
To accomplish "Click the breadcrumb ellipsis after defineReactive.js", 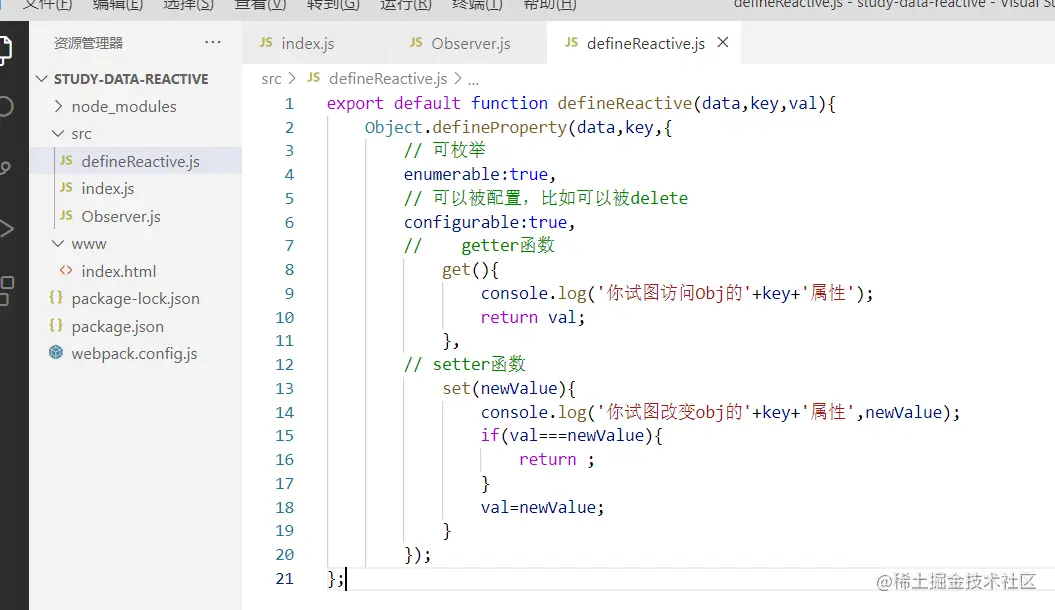I will [473, 78].
